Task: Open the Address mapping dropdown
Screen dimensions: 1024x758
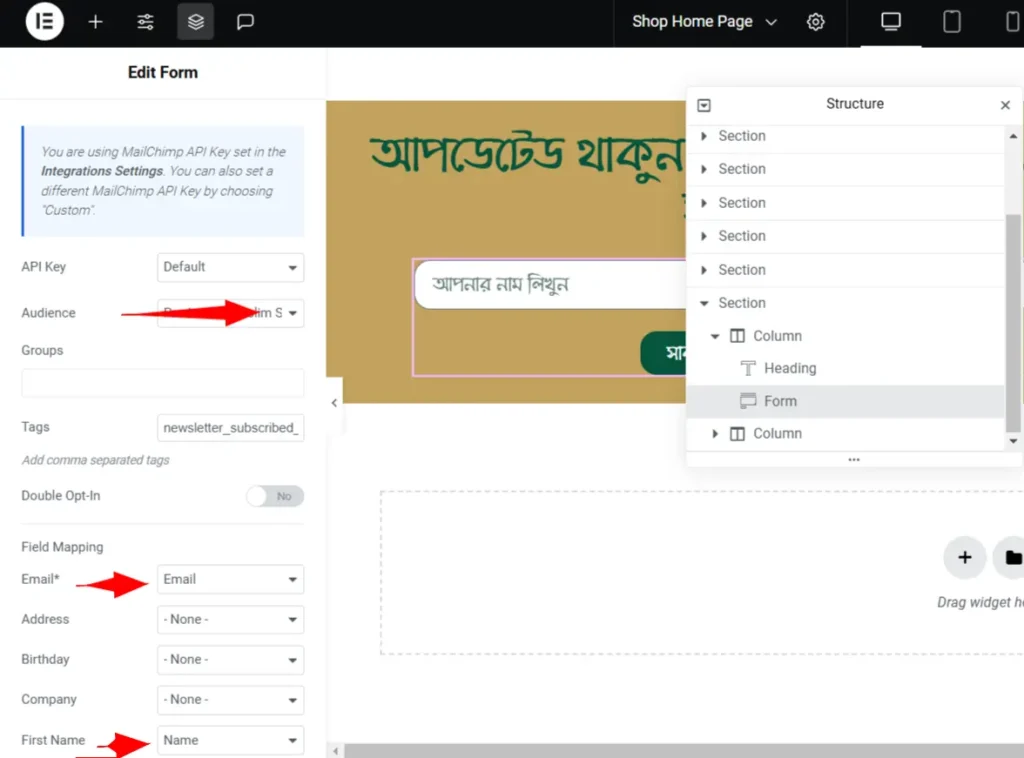Action: coord(231,619)
